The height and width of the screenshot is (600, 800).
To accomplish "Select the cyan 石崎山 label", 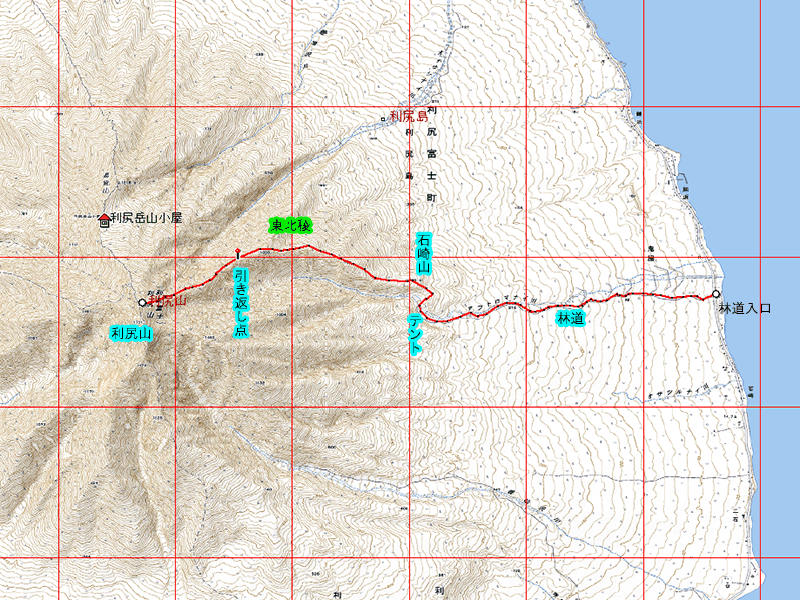I will tap(423, 255).
